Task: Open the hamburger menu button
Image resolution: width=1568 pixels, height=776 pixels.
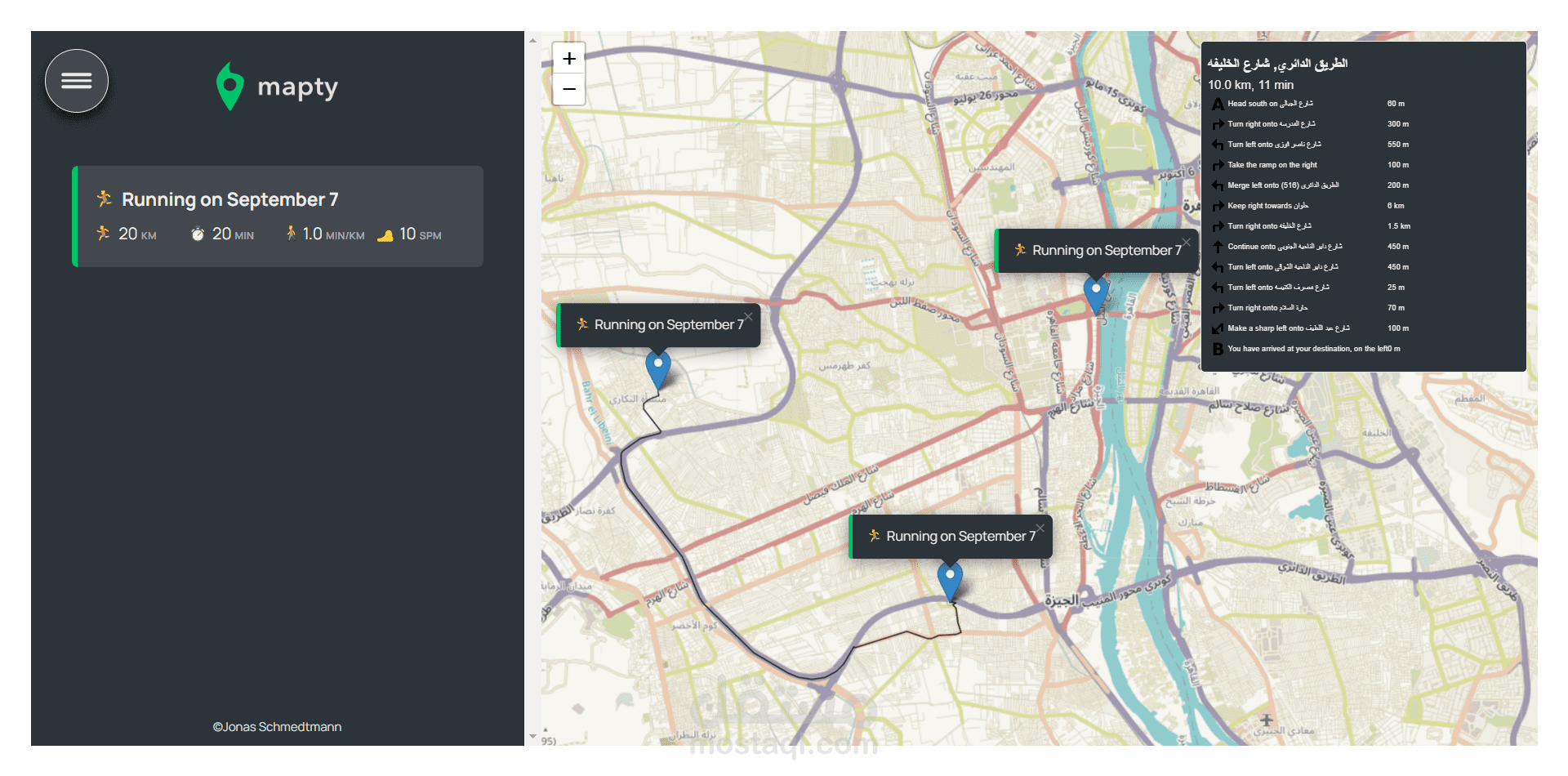Action: (77, 81)
